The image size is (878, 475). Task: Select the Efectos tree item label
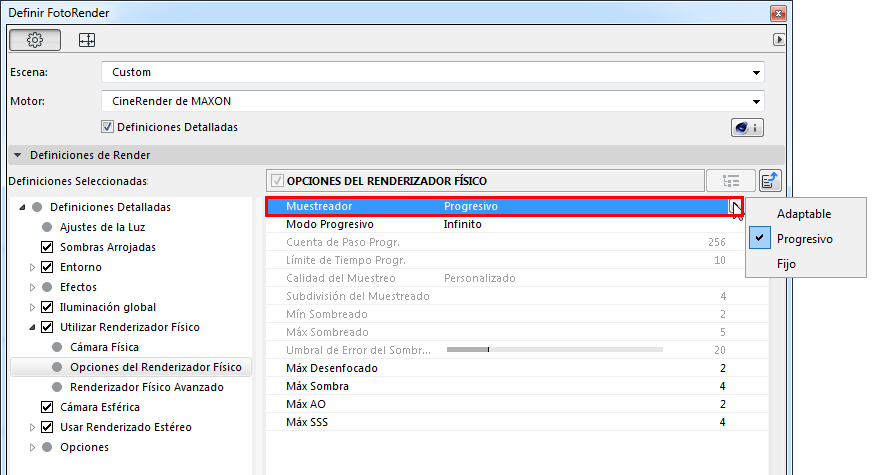coord(78,287)
